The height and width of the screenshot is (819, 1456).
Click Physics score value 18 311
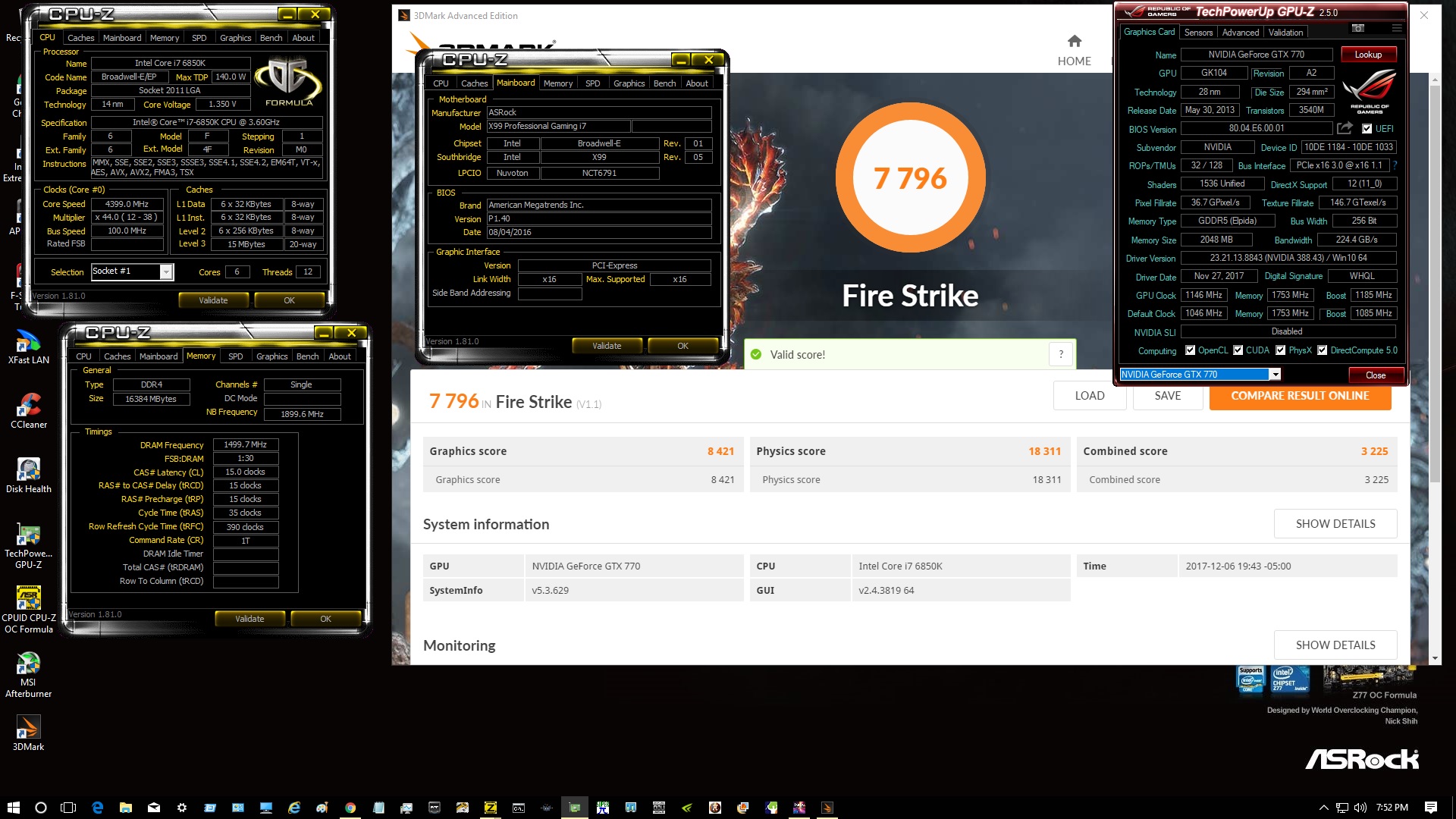click(x=1044, y=451)
